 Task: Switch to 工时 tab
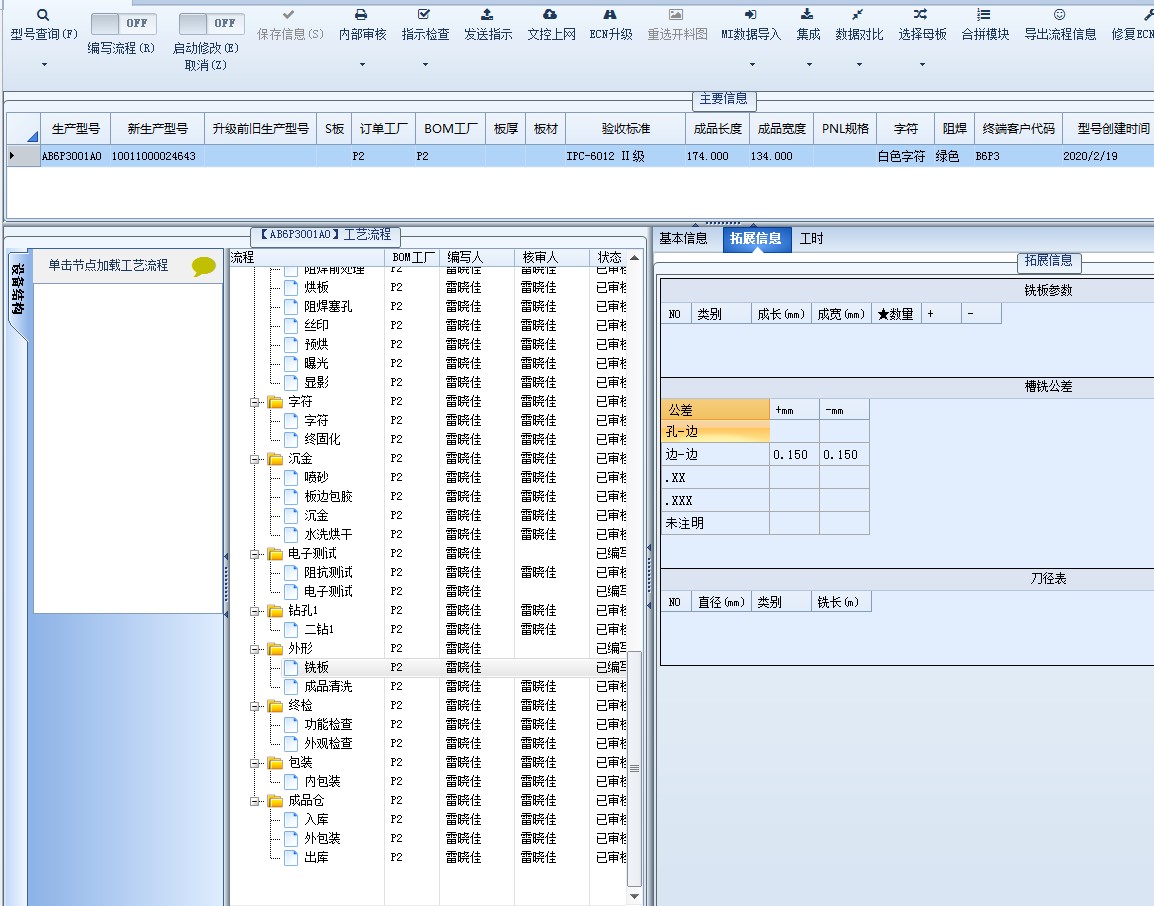[x=811, y=238]
